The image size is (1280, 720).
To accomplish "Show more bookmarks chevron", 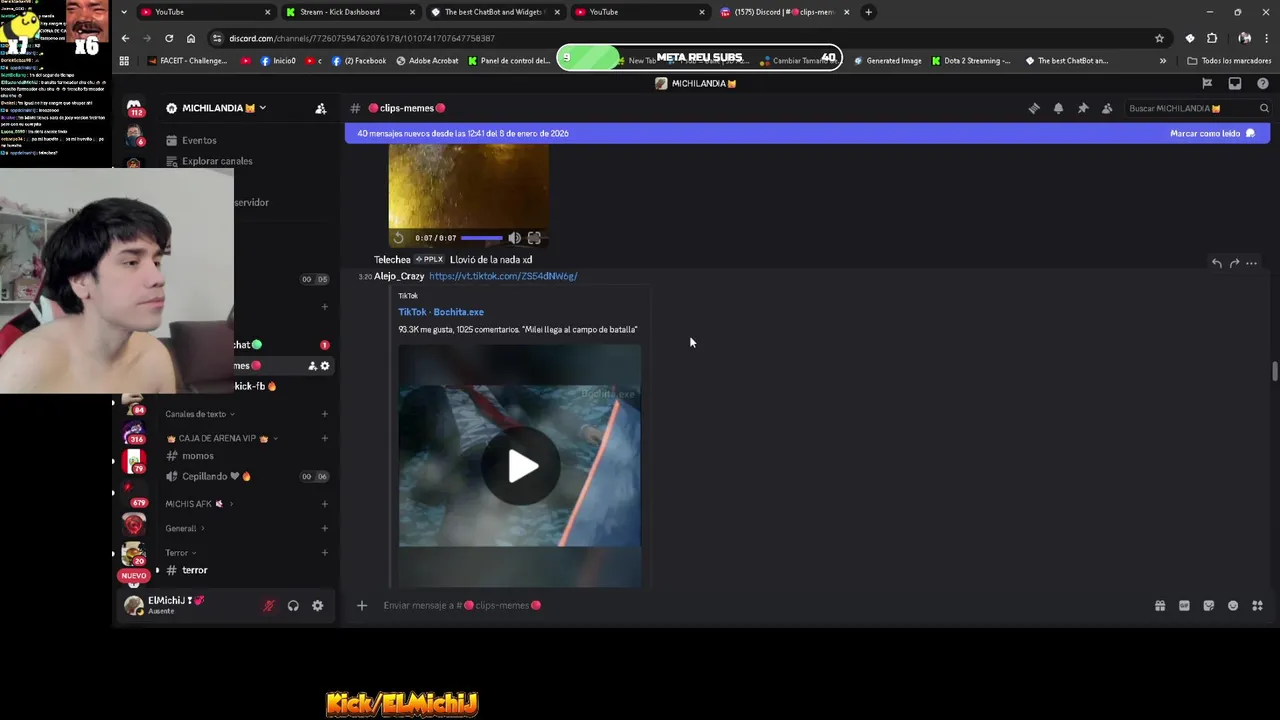I will (x=1162, y=60).
